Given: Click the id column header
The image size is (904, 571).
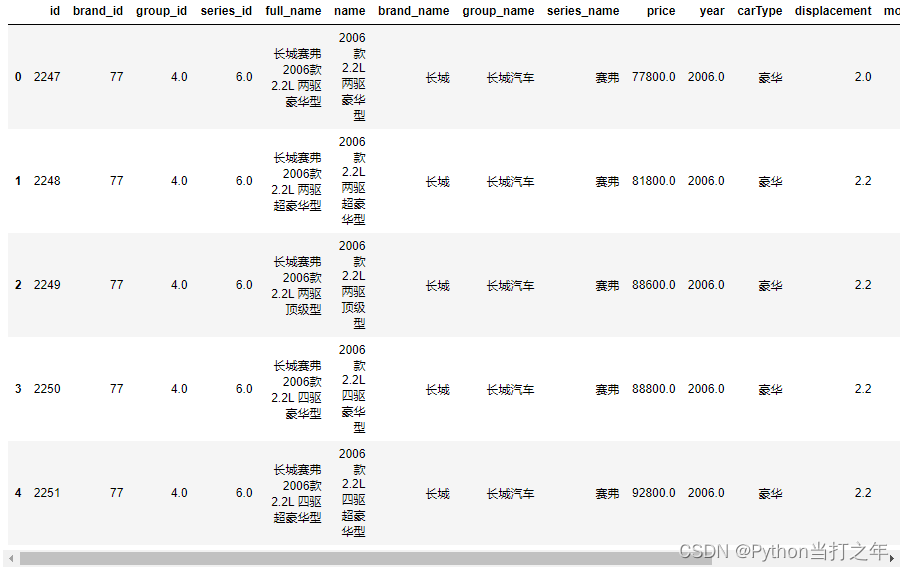Looking at the screenshot, I should coord(55,11).
